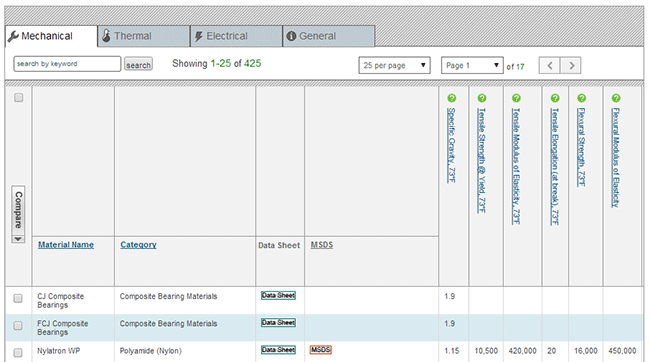Open Data Sheet for FCJ Composite Bearings
The height and width of the screenshot is (362, 650).
click(278, 323)
